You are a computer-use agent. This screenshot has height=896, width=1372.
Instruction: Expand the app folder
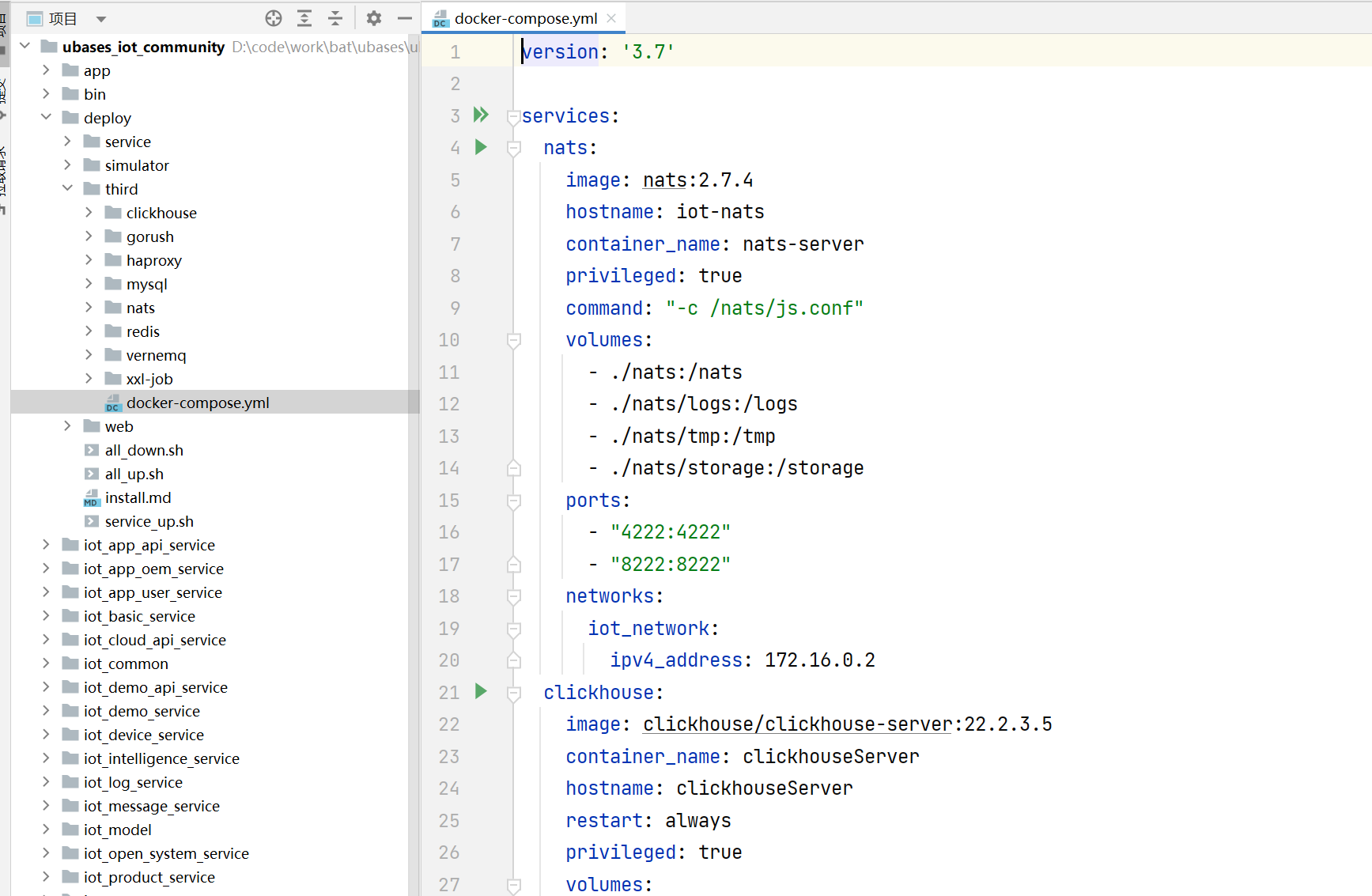(x=46, y=70)
